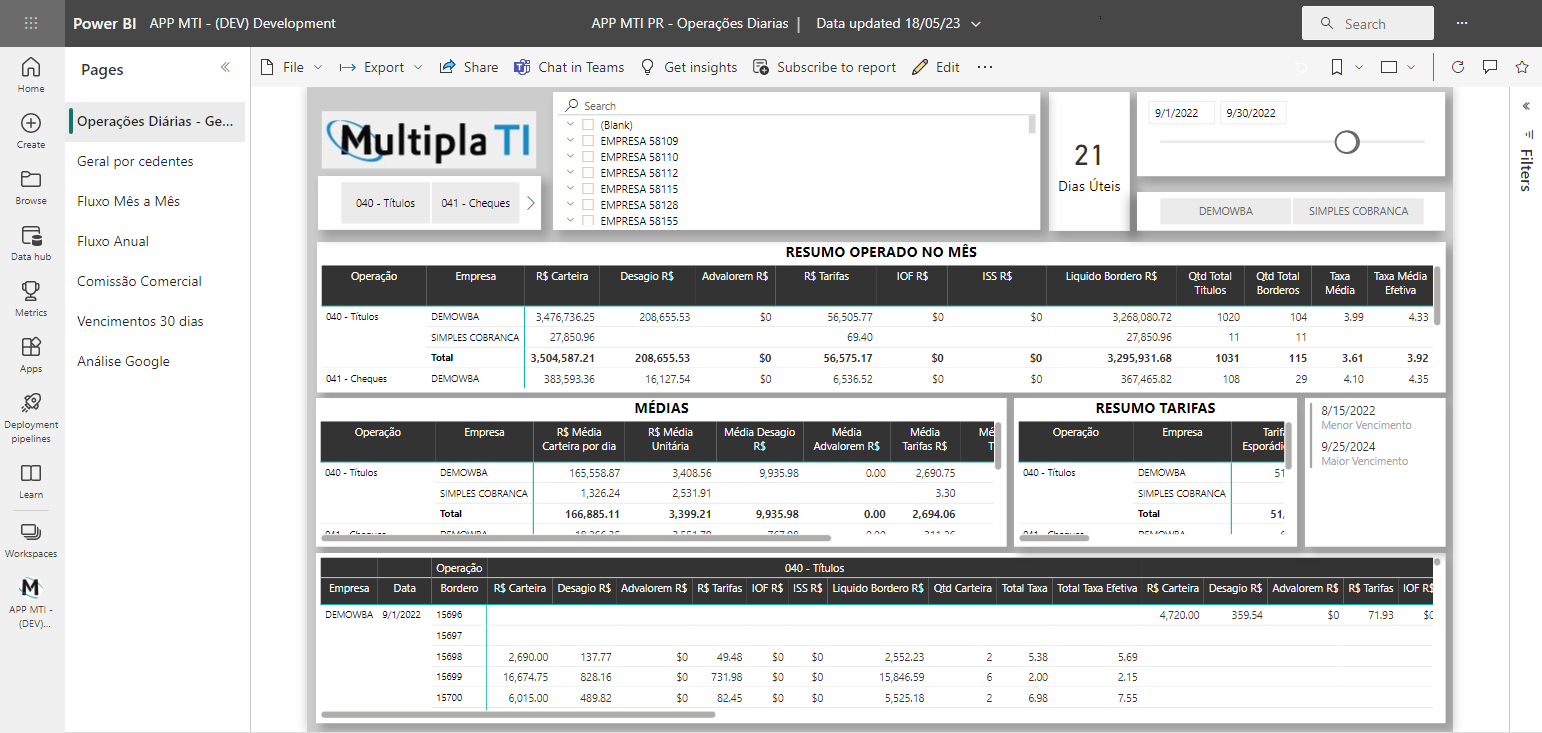Open Learn section
Screen dimensions: 1542x733
pyautogui.click(x=31, y=481)
